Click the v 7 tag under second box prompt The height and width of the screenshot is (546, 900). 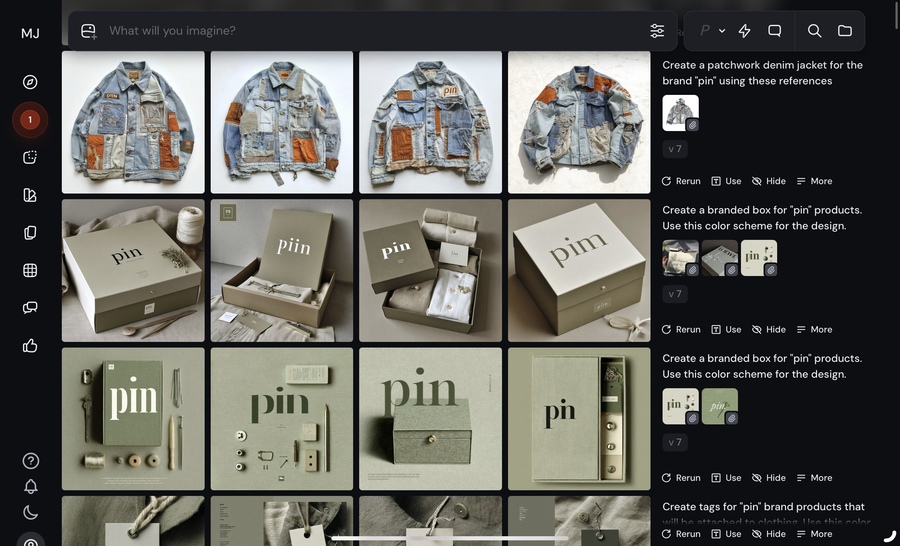(x=675, y=442)
